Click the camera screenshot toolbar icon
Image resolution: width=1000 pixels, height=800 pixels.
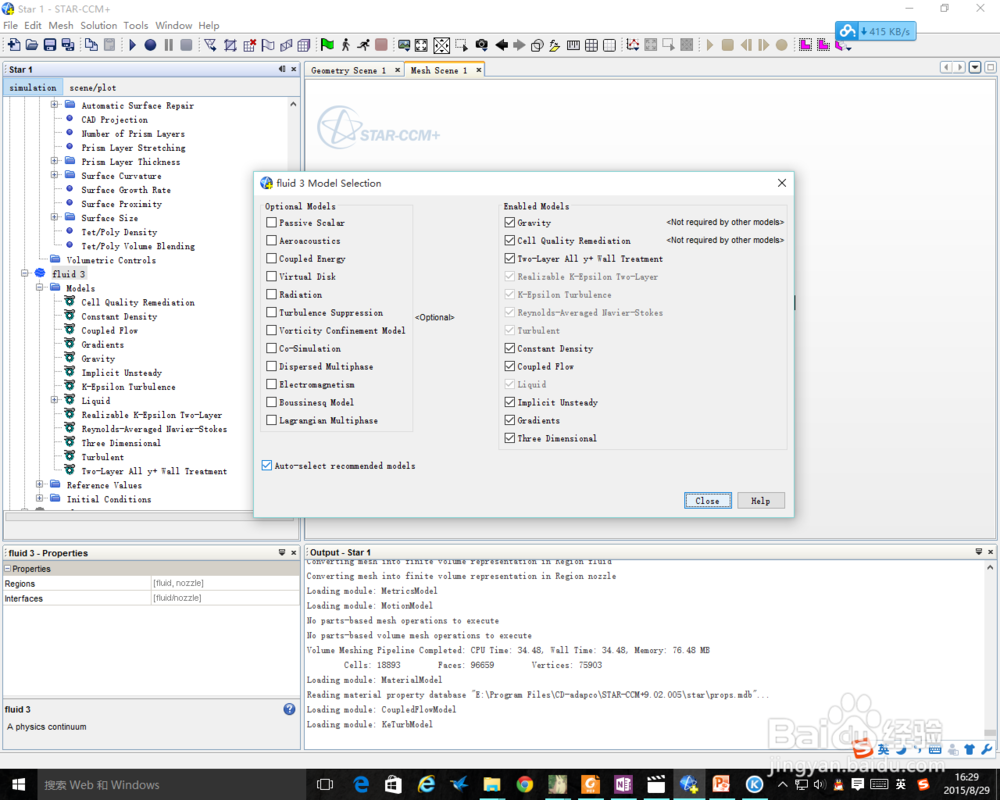click(x=482, y=45)
